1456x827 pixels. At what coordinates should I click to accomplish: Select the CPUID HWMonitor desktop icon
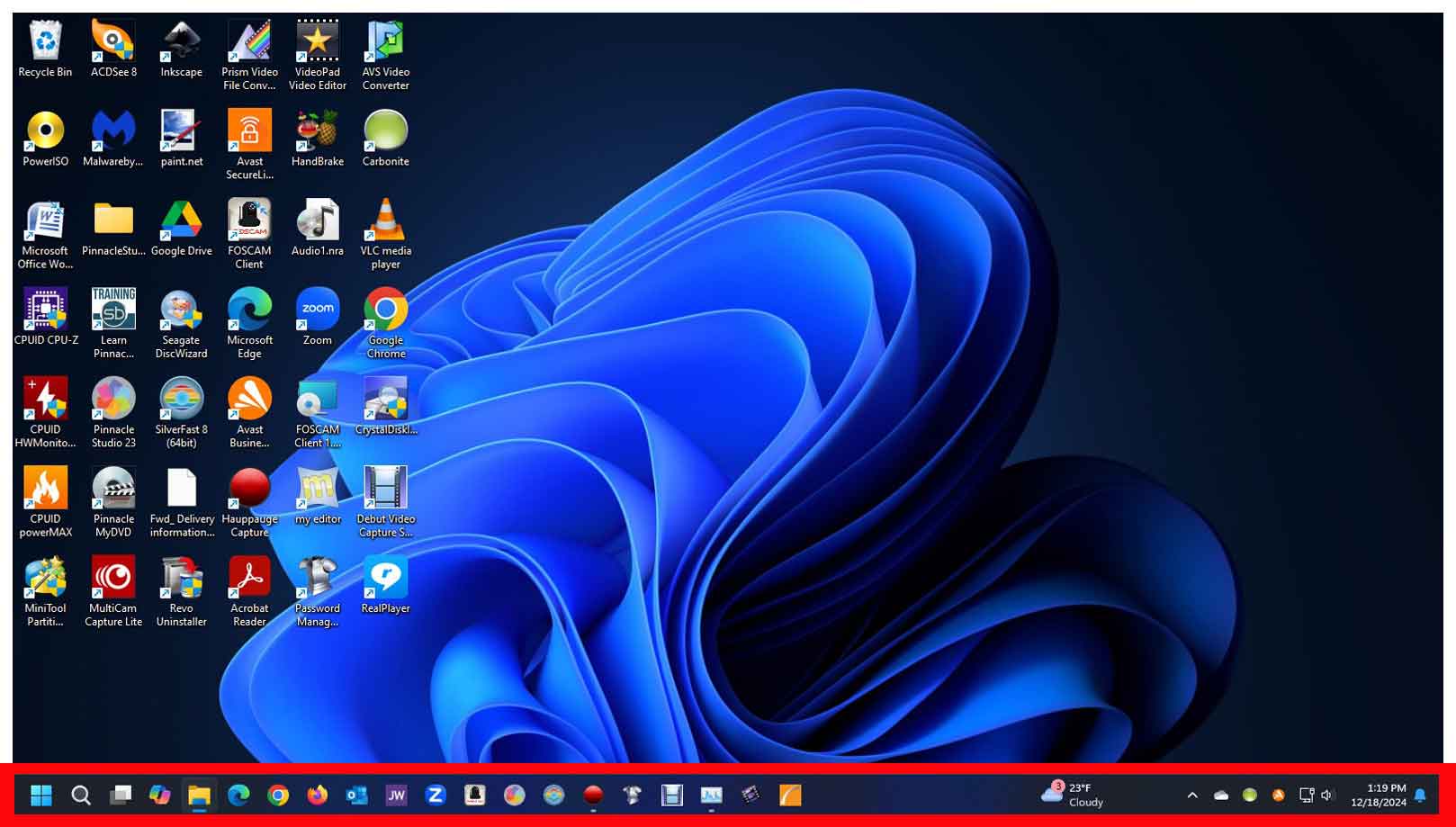point(45,412)
